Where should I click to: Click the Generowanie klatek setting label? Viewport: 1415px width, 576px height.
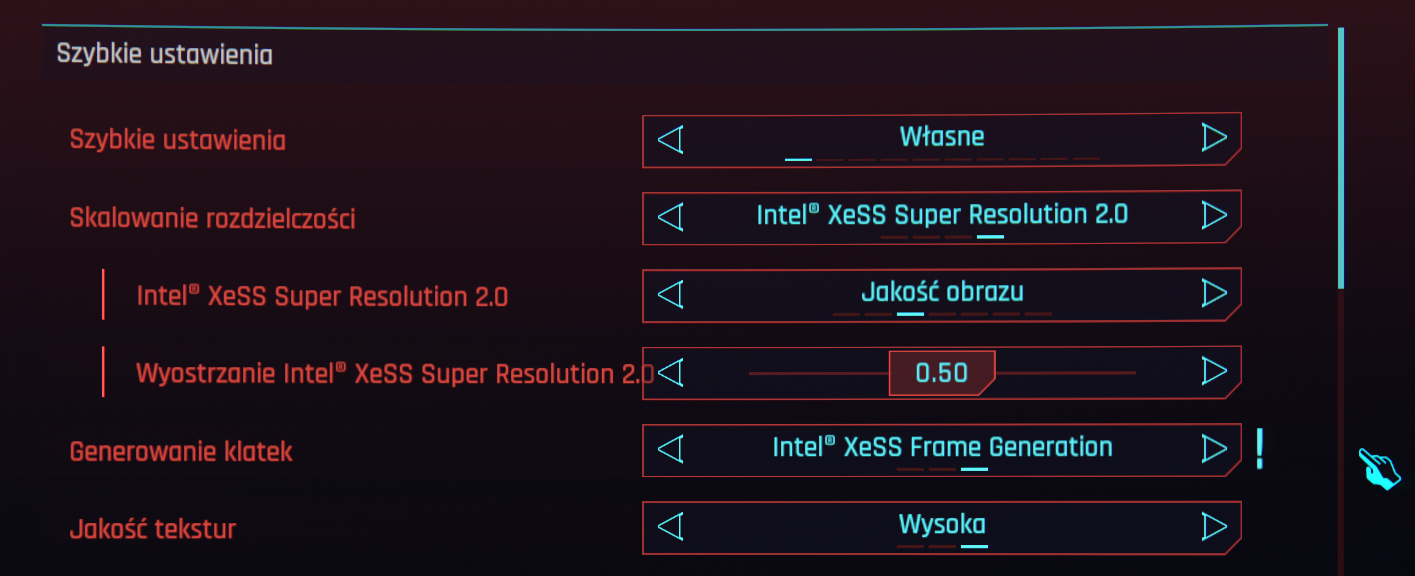(181, 452)
